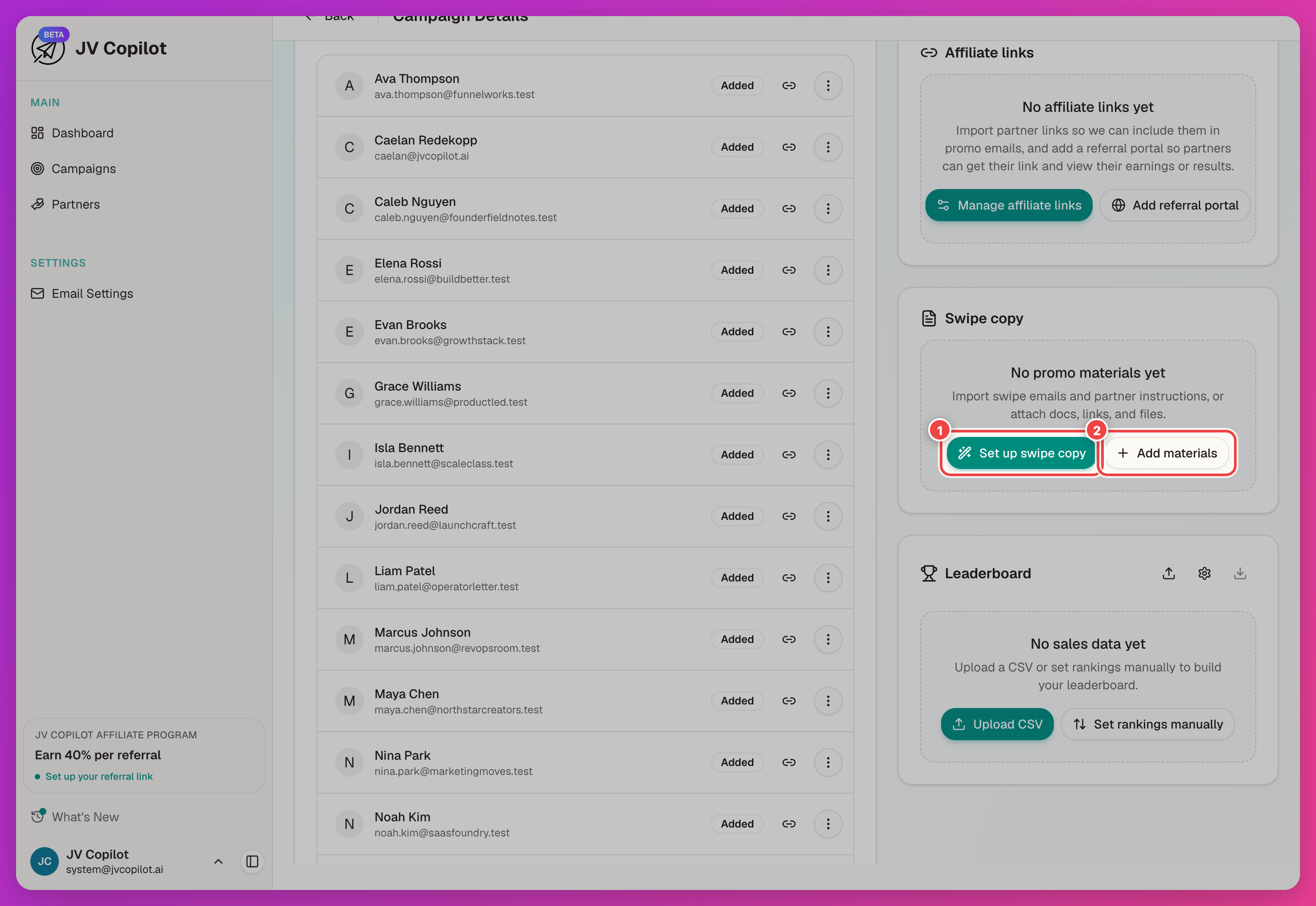Click Set up swipe copy button
This screenshot has width=1316, height=906.
pyautogui.click(x=1021, y=453)
